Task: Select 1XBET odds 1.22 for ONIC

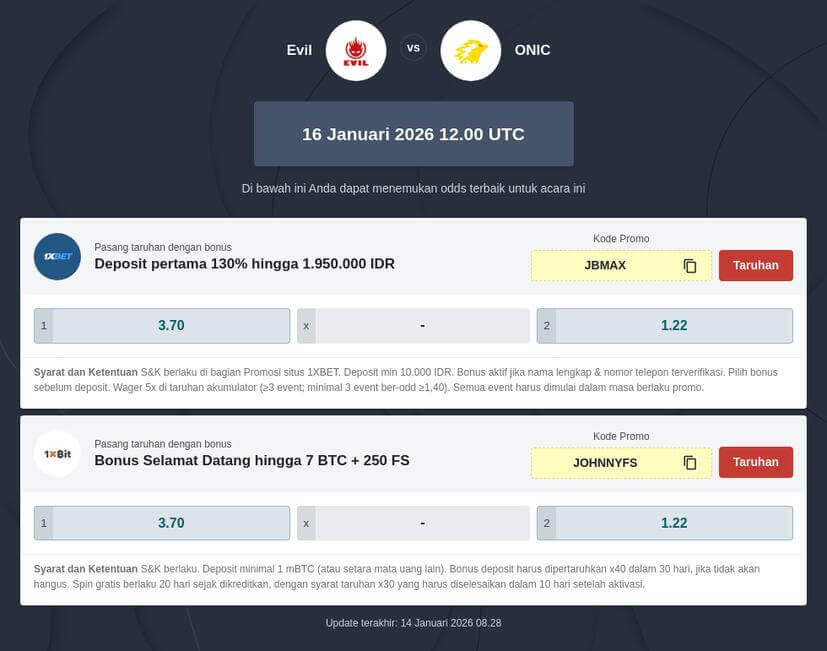Action: tap(665, 326)
